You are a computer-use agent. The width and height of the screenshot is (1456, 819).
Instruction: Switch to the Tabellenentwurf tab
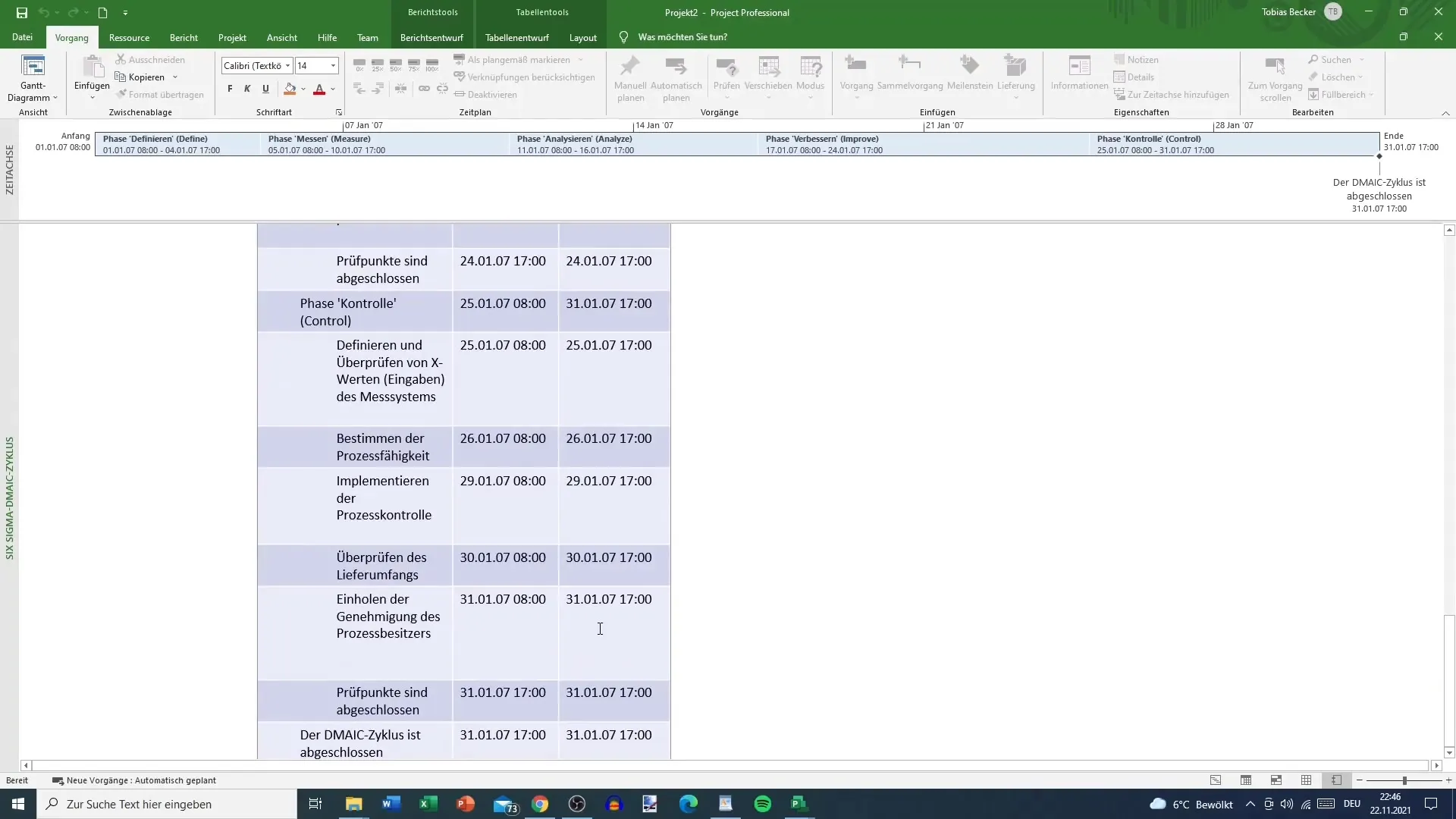coord(516,37)
